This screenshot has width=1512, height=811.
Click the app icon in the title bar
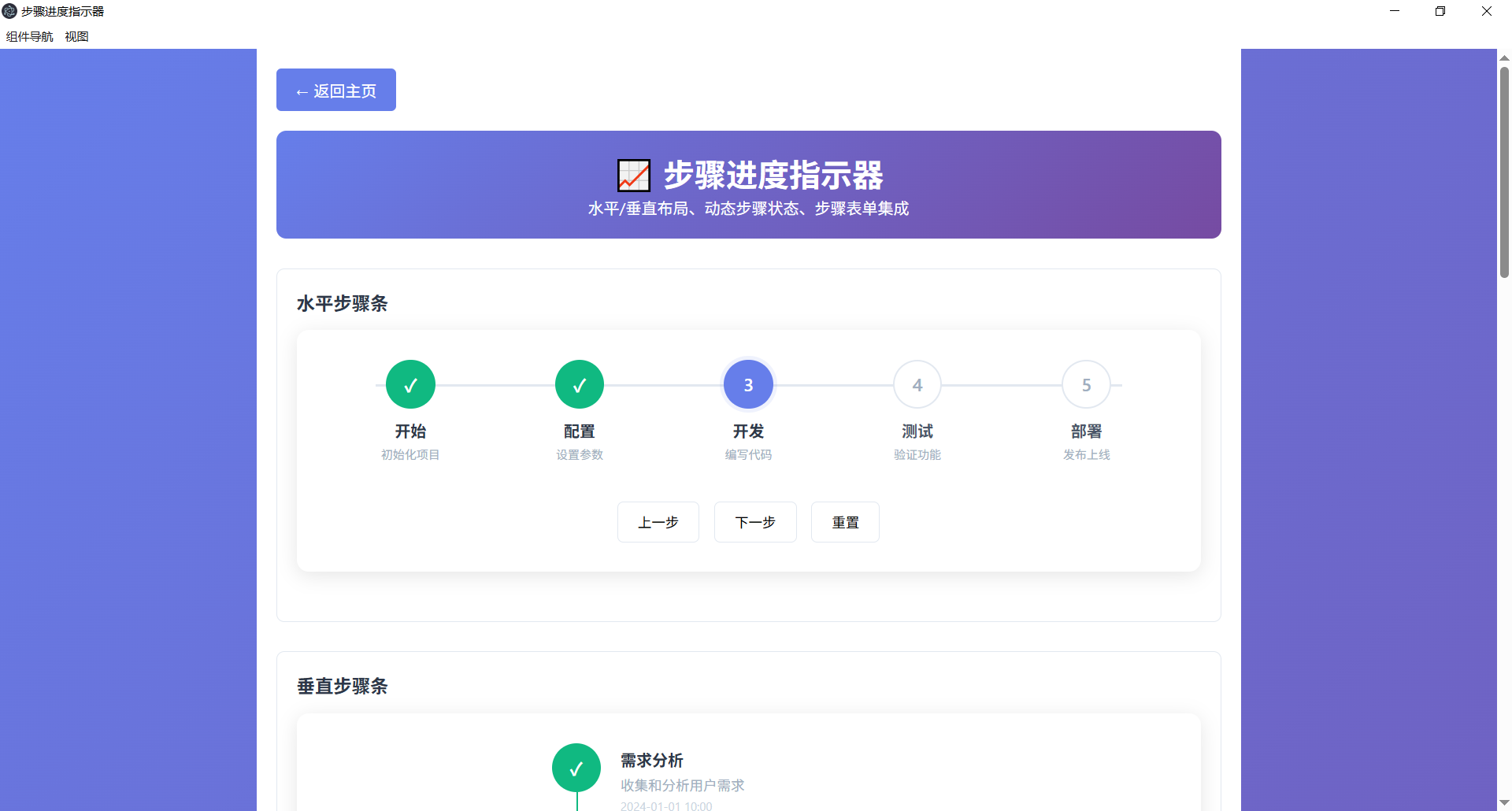[9, 11]
